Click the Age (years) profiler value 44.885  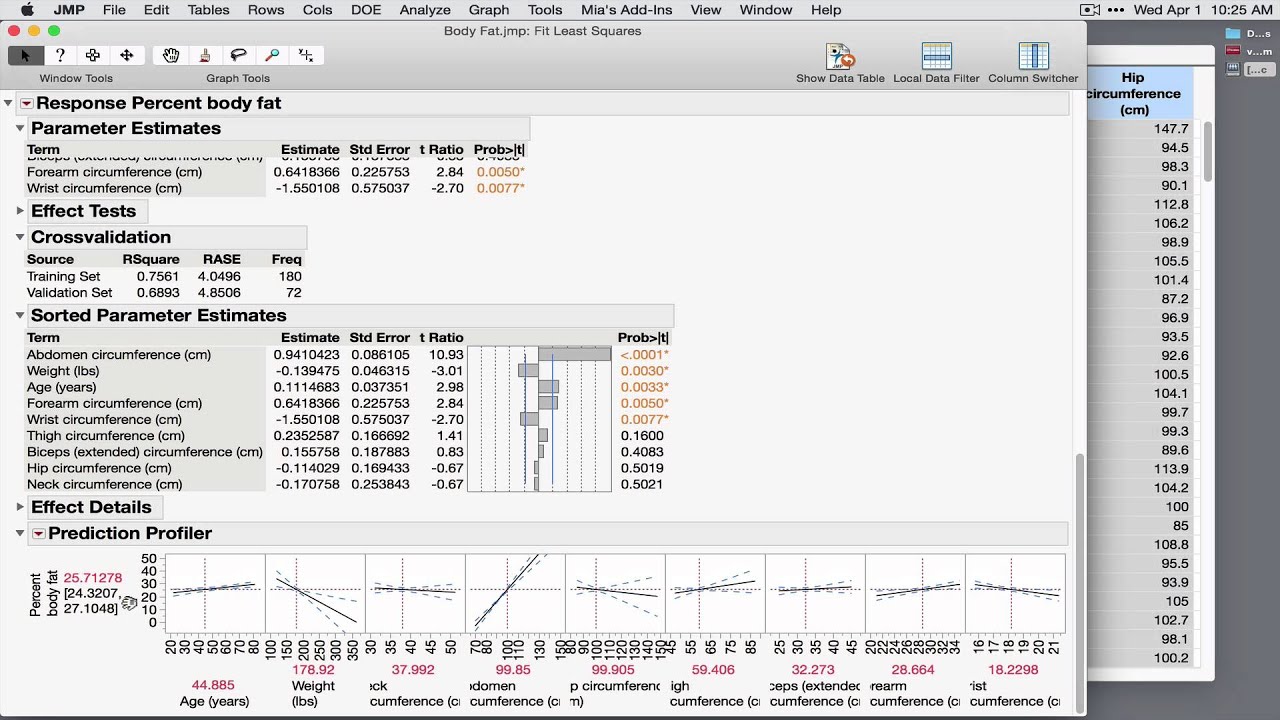click(x=212, y=685)
